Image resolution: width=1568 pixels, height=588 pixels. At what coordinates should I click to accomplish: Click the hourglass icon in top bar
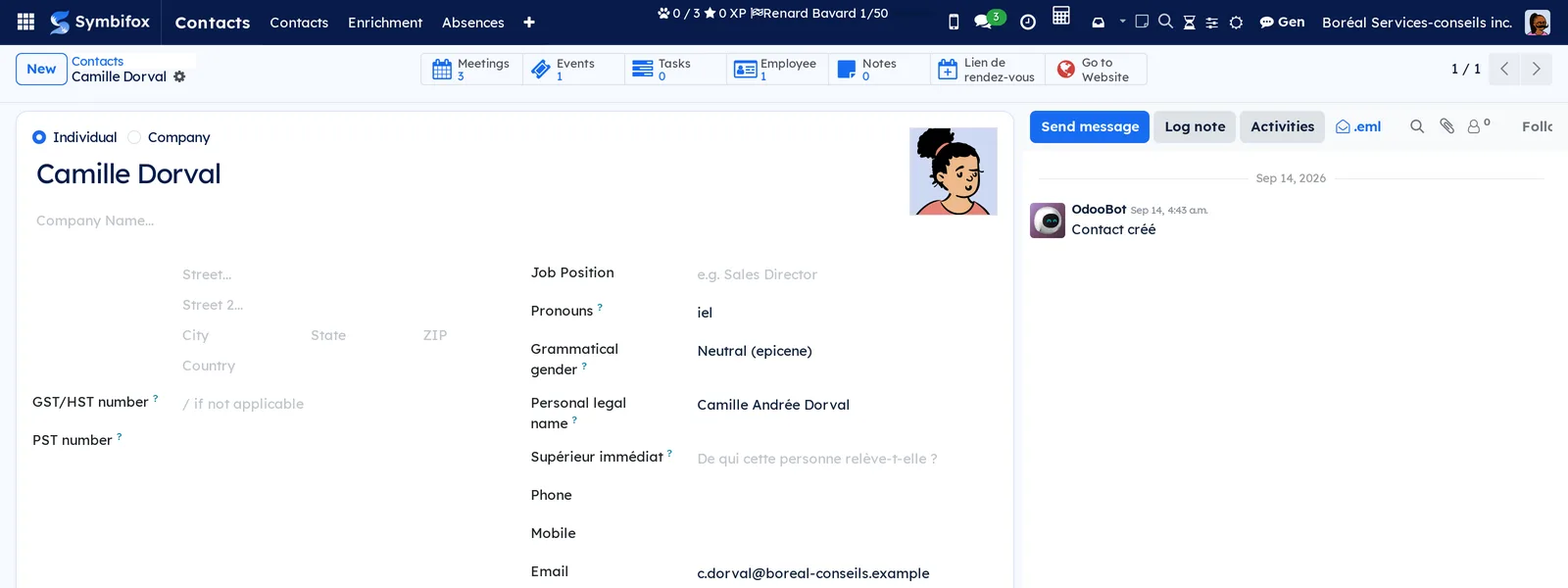pyautogui.click(x=1189, y=22)
